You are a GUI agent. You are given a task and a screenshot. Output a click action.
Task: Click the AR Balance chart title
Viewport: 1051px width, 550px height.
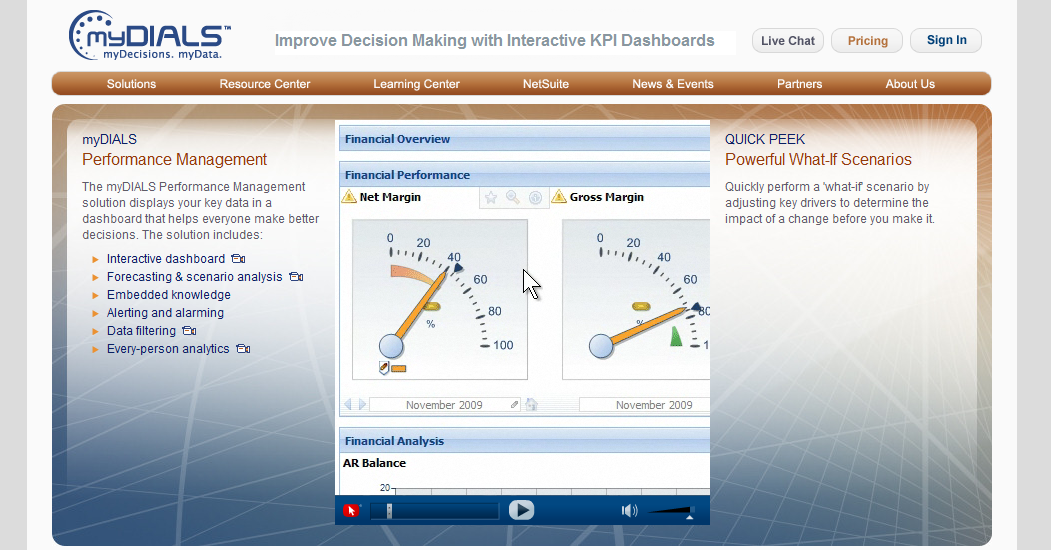click(x=374, y=463)
